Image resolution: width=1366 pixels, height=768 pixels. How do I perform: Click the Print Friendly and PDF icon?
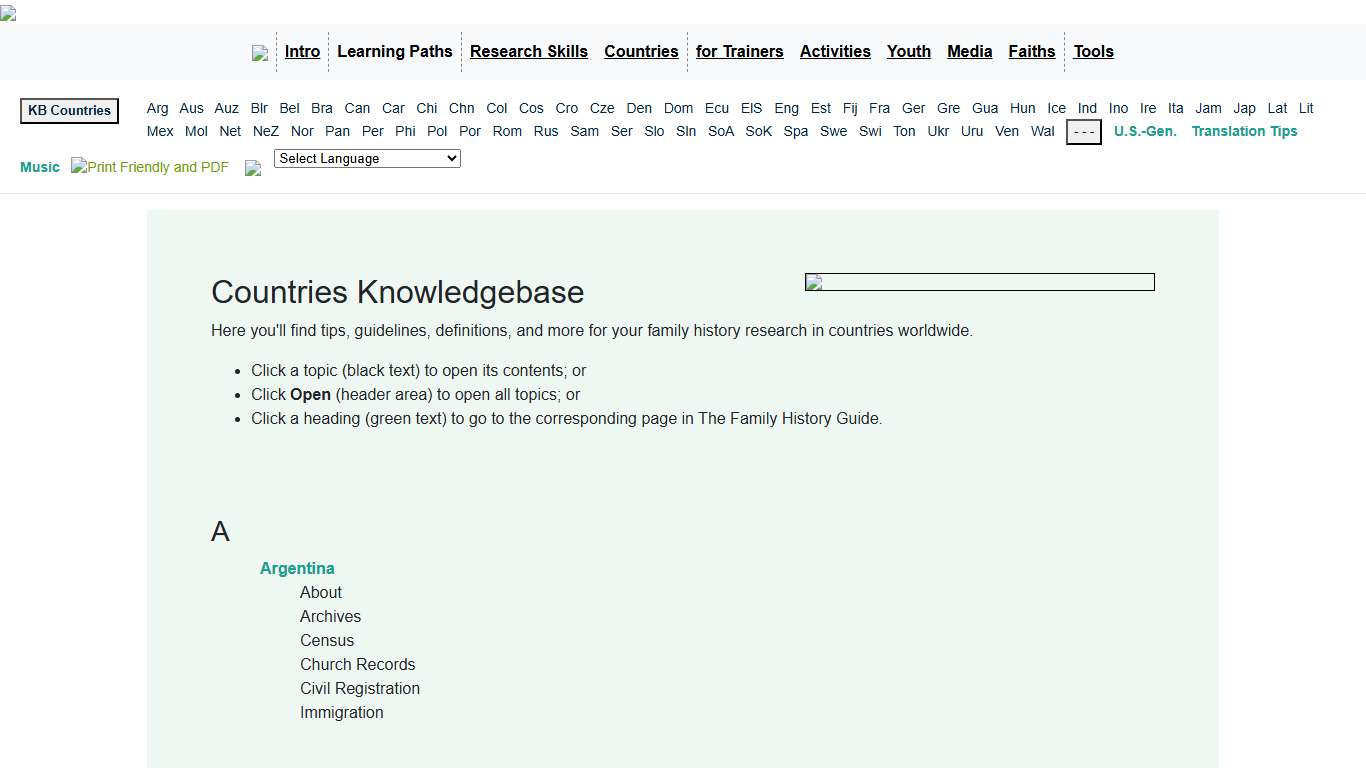point(148,167)
